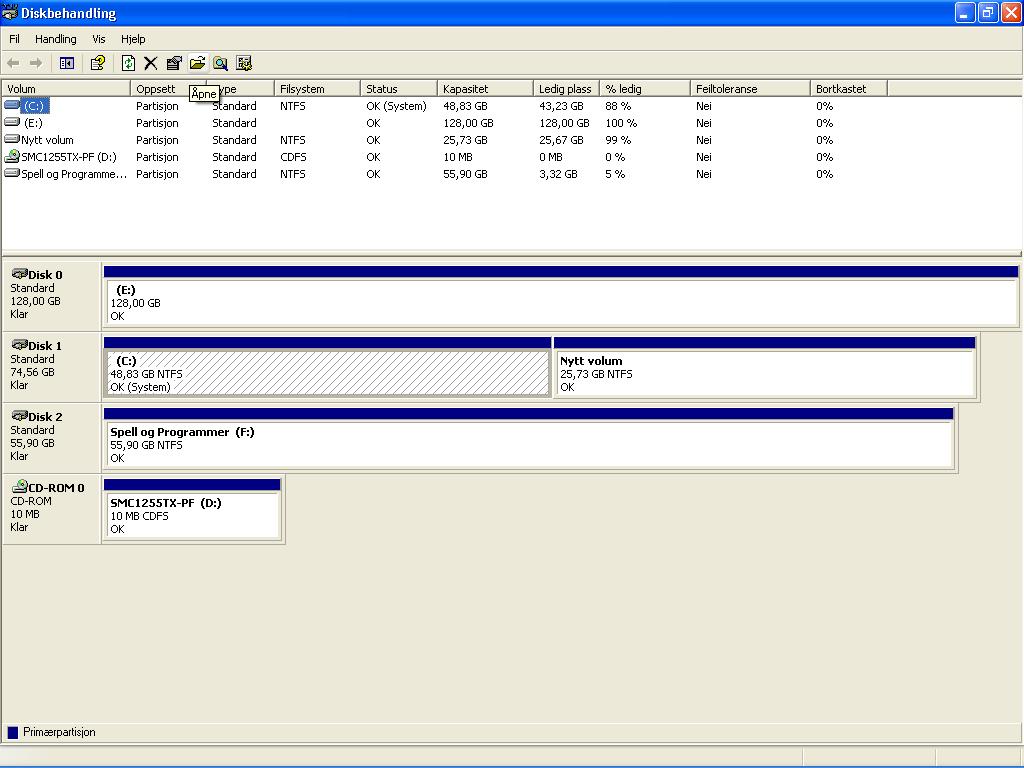
Task: Click the last toolbar settings icon
Action: point(244,63)
